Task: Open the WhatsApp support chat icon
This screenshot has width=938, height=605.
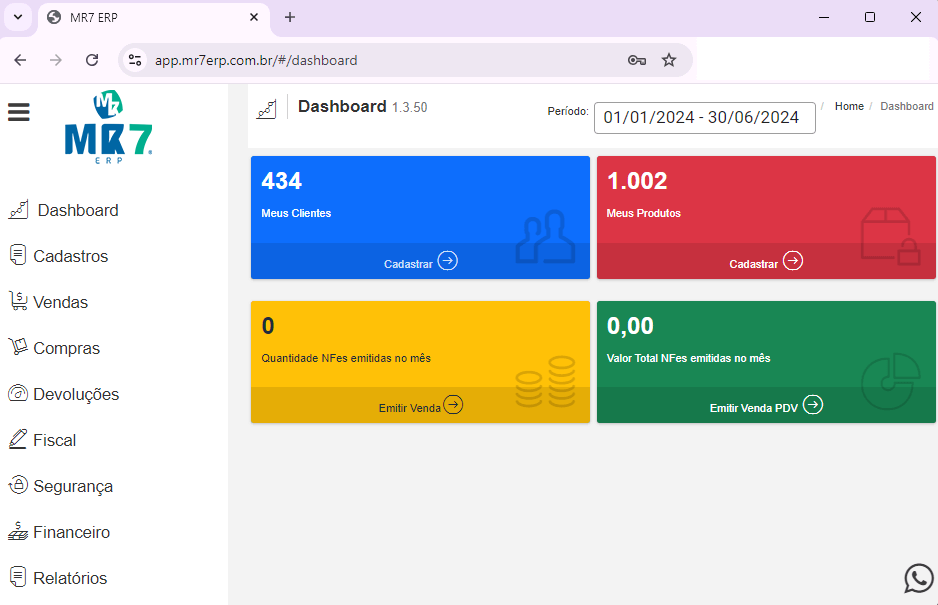Action: pyautogui.click(x=918, y=579)
